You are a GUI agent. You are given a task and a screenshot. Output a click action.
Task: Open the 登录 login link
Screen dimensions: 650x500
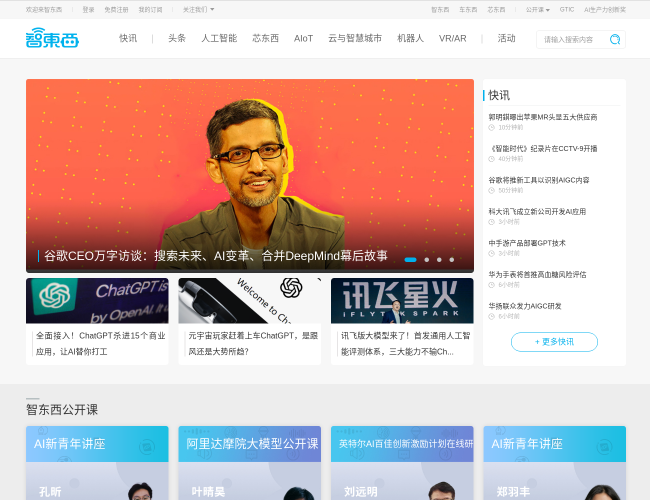pyautogui.click(x=88, y=10)
